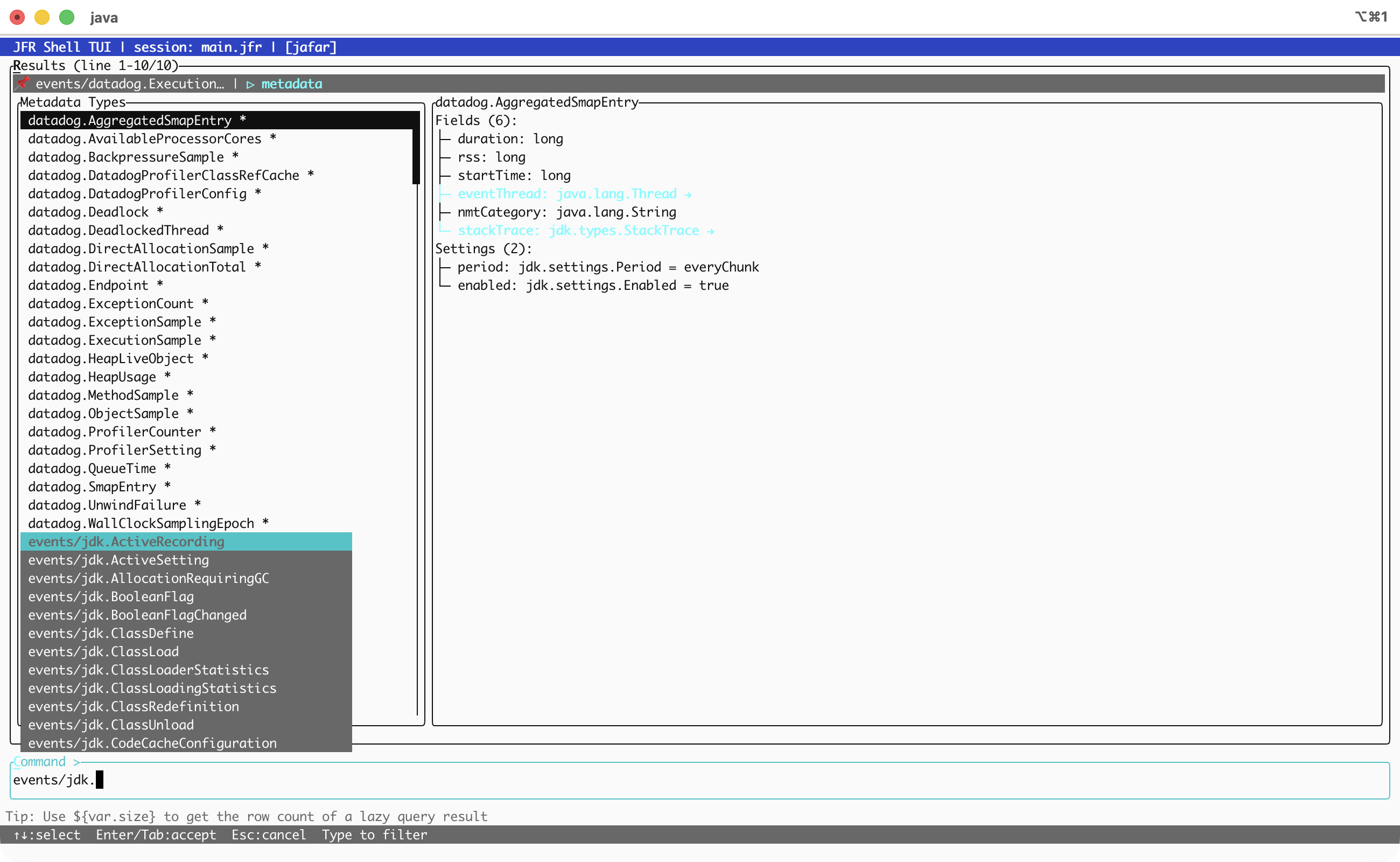Select datadog.Deadlock type entry

[88, 212]
